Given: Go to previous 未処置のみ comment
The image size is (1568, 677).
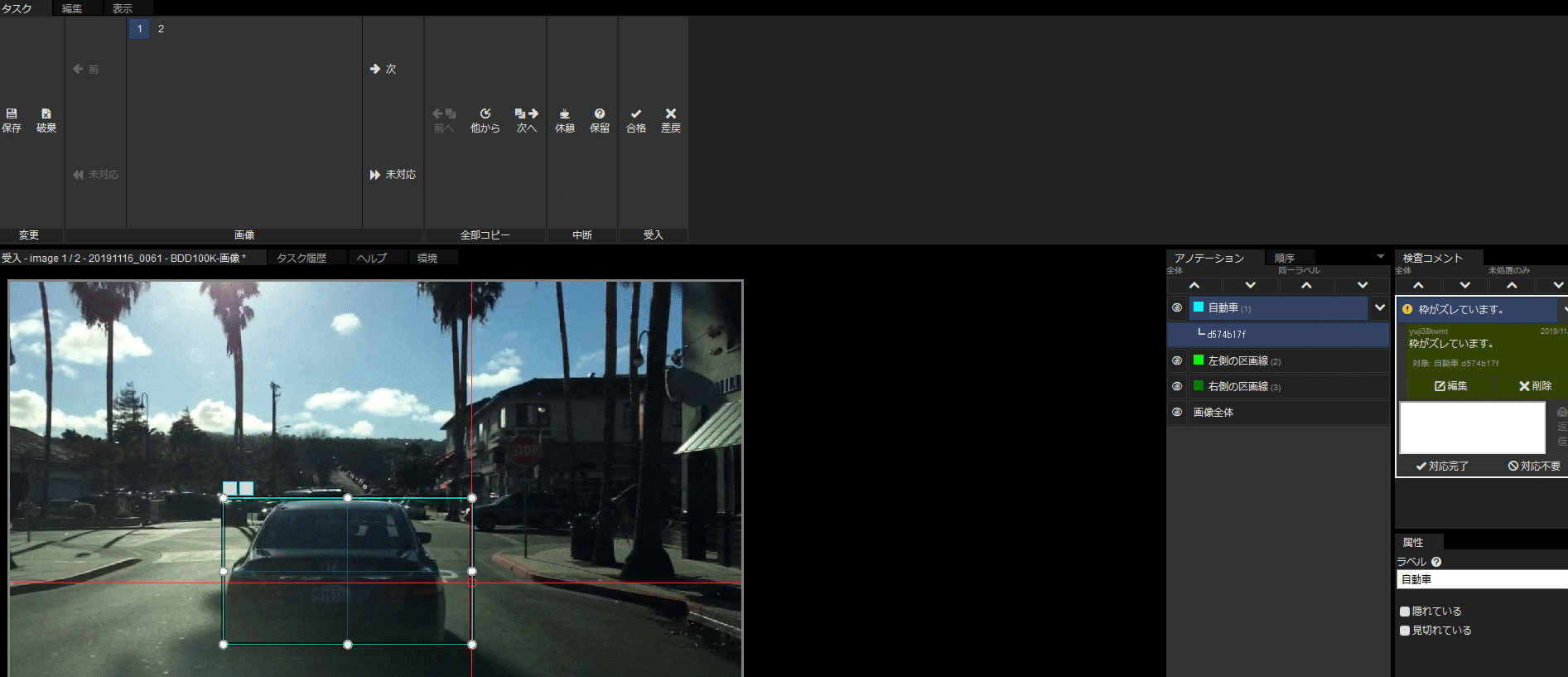Looking at the screenshot, I should point(1512,285).
